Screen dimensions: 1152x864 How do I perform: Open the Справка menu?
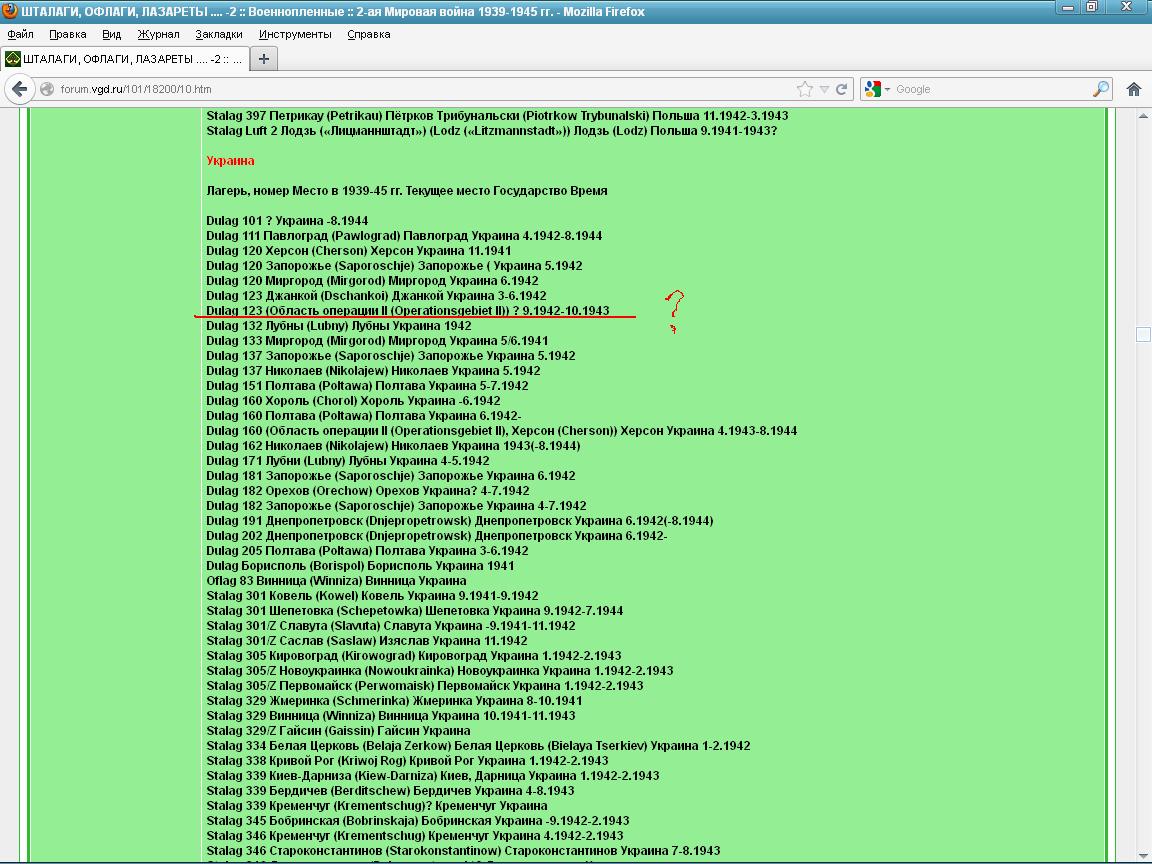tap(368, 34)
